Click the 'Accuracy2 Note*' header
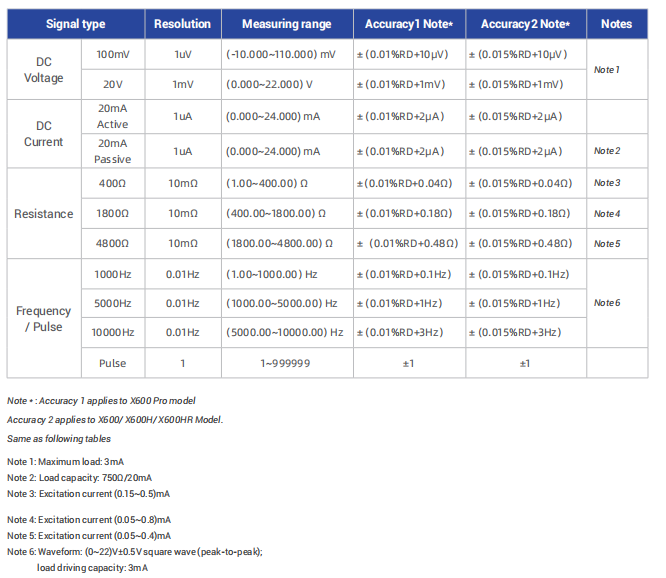 pos(525,24)
